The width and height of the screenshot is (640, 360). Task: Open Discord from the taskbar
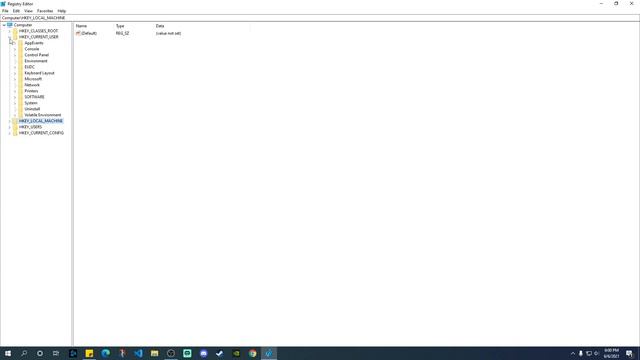tap(204, 353)
